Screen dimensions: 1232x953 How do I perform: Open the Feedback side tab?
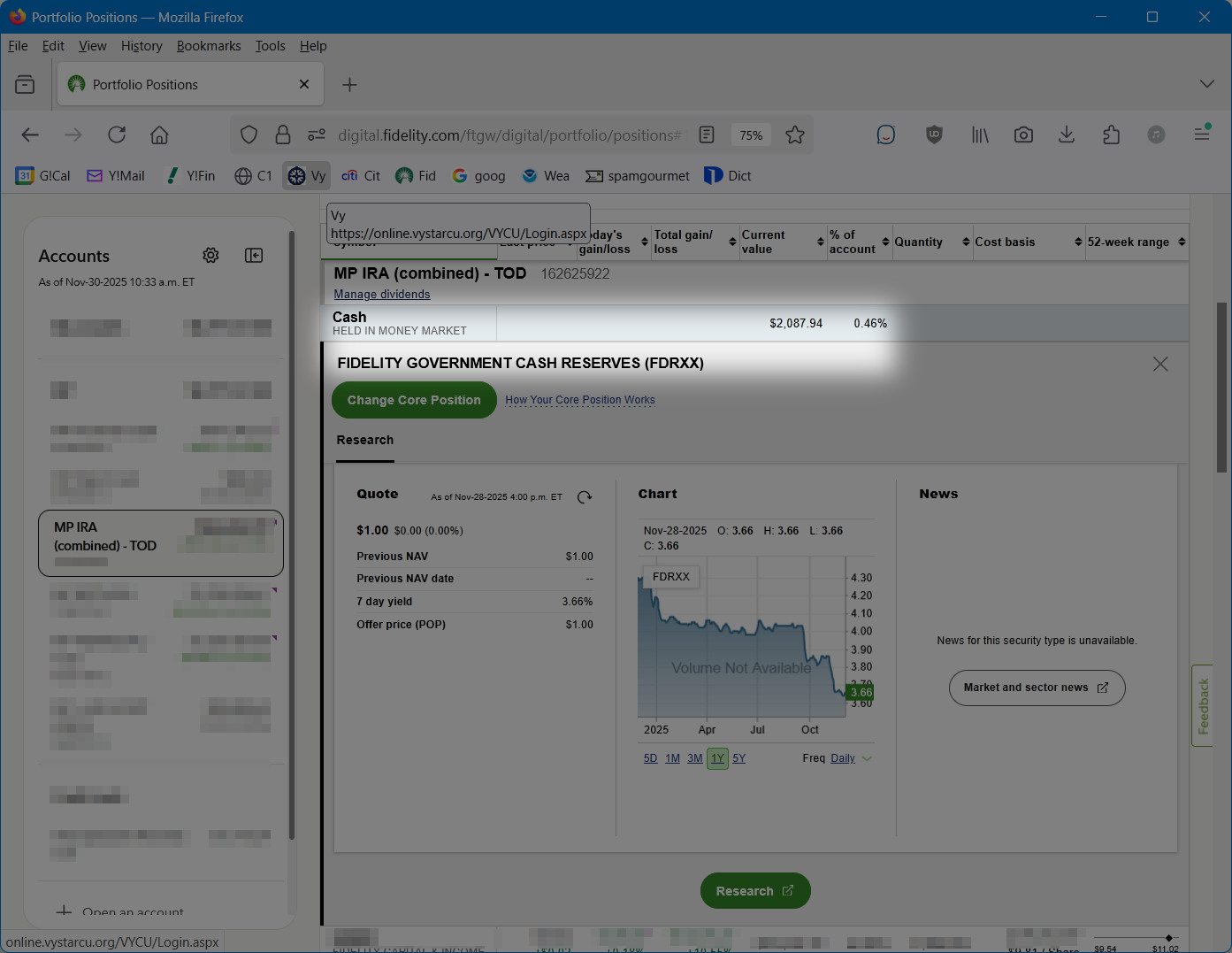click(1203, 705)
